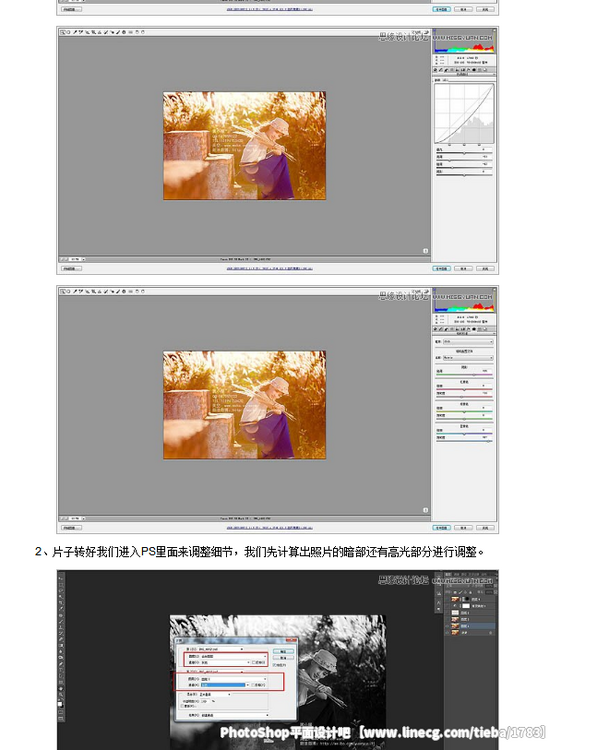Select the Zoom tool in tone-curve Camera Raw window

(x=63, y=33)
